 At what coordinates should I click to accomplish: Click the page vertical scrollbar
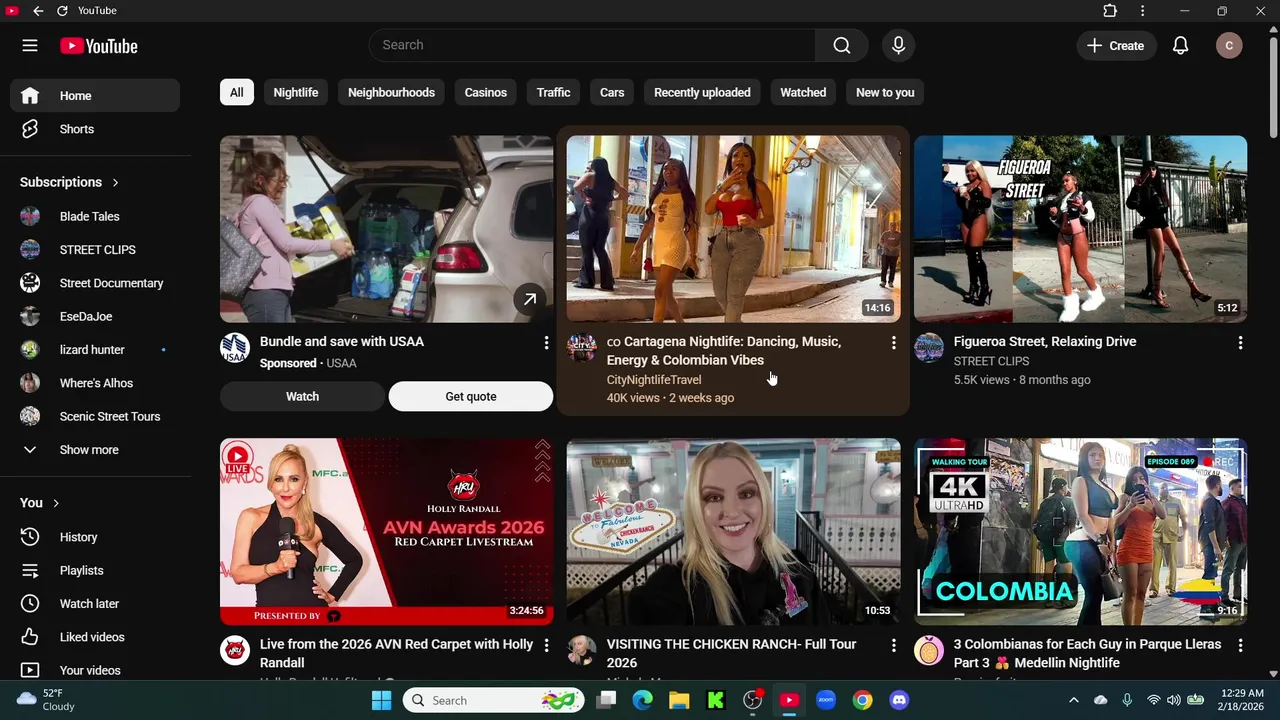click(1273, 90)
